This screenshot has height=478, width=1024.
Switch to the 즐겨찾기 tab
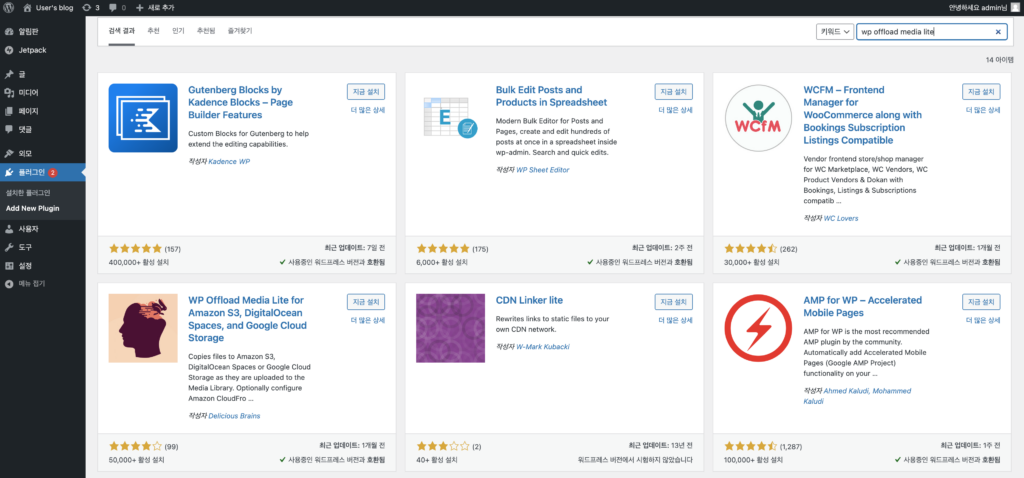[240, 31]
